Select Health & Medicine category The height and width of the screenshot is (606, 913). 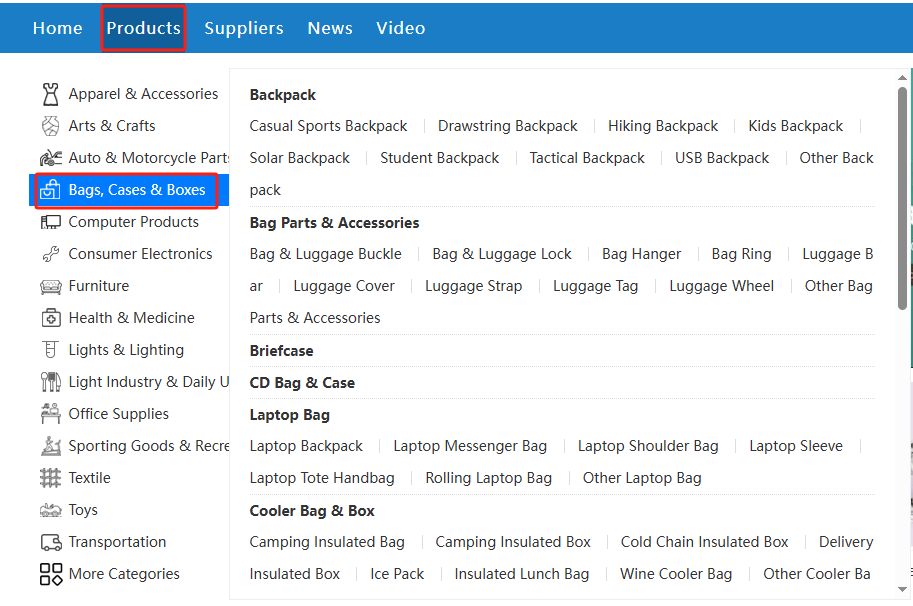[132, 318]
